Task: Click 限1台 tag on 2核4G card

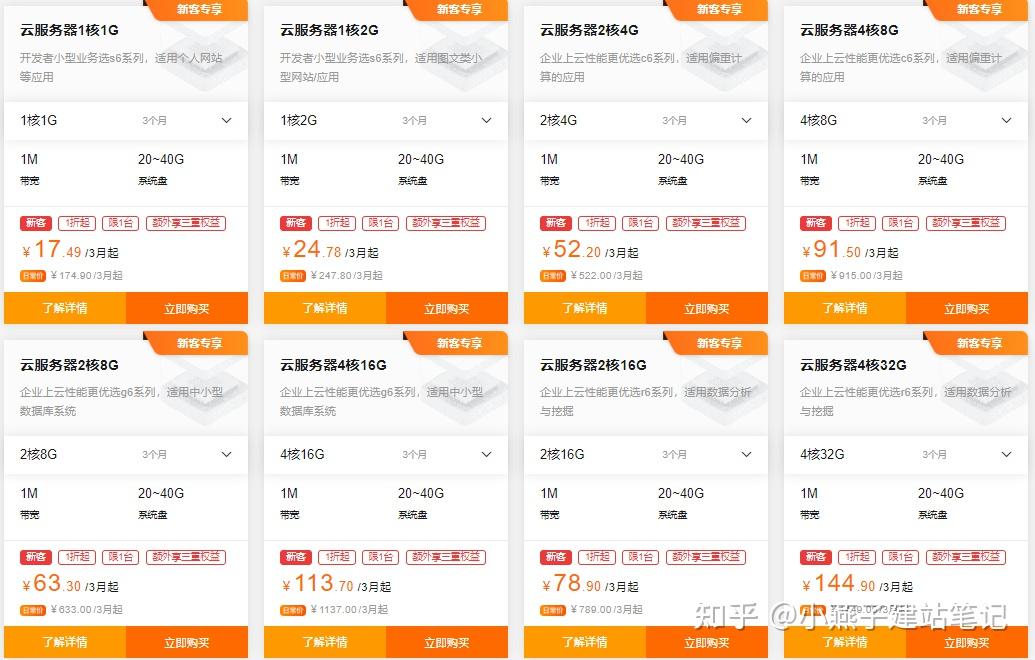Action: point(640,223)
